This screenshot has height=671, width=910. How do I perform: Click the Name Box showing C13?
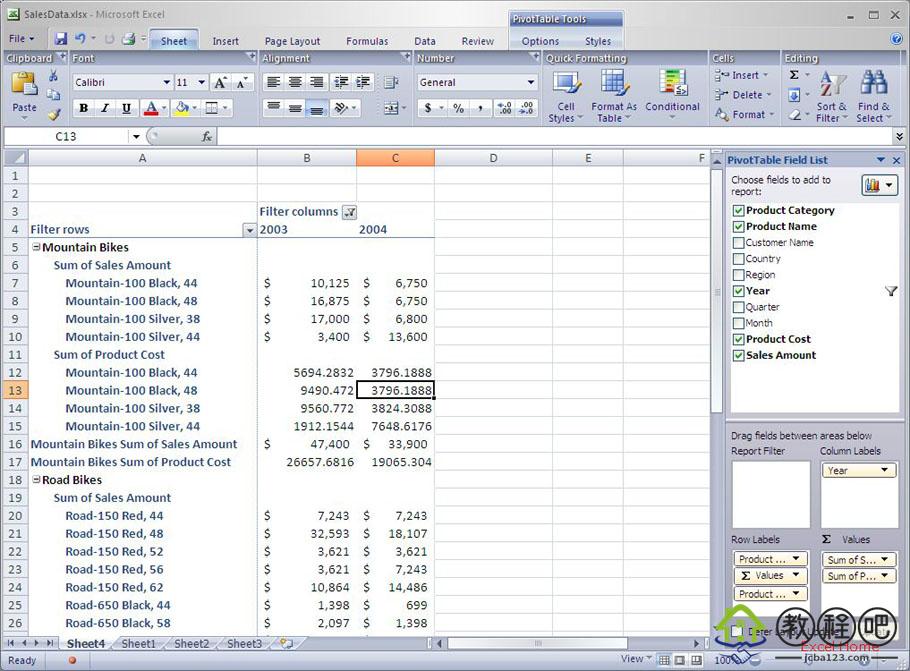tap(66, 136)
